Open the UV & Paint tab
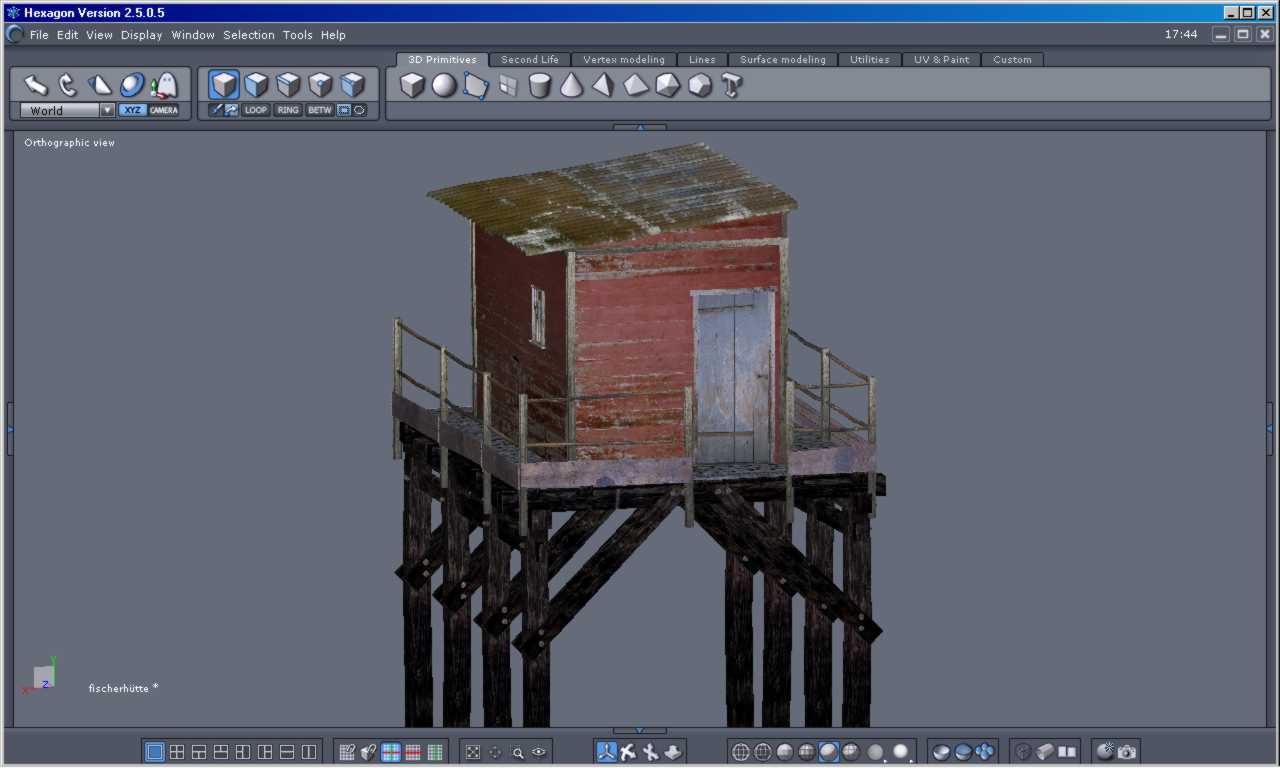Screen dimensions: 1280x768 coord(941,60)
